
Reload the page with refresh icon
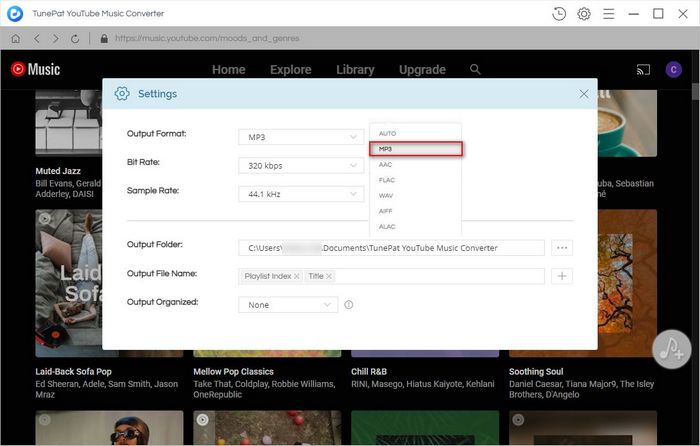point(75,39)
